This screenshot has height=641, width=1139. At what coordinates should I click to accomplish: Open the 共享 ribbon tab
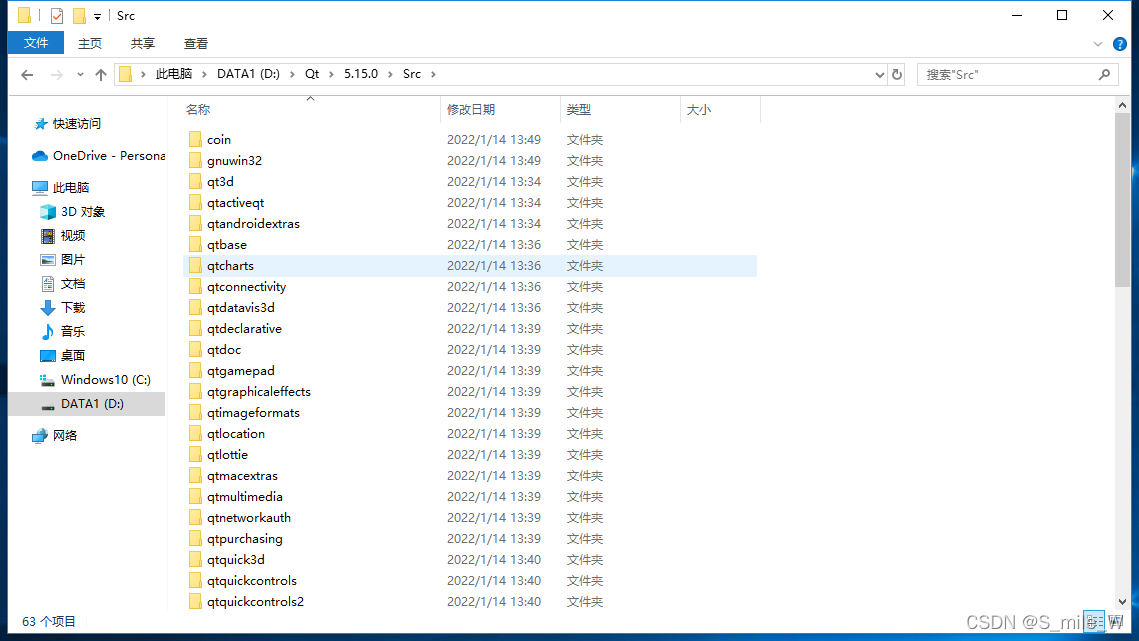click(x=142, y=44)
